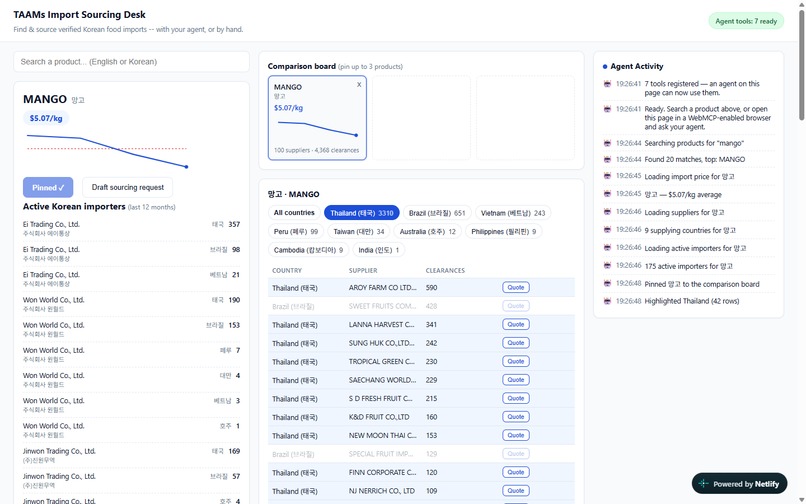
Task: Request quote from SAECHANG WORLD supplier
Action: pyautogui.click(x=516, y=380)
